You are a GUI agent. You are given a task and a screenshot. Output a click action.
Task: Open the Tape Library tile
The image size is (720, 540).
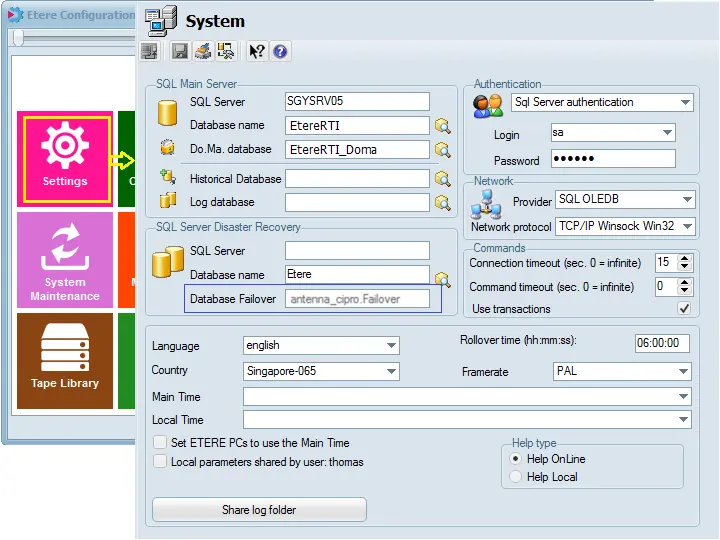tap(65, 360)
